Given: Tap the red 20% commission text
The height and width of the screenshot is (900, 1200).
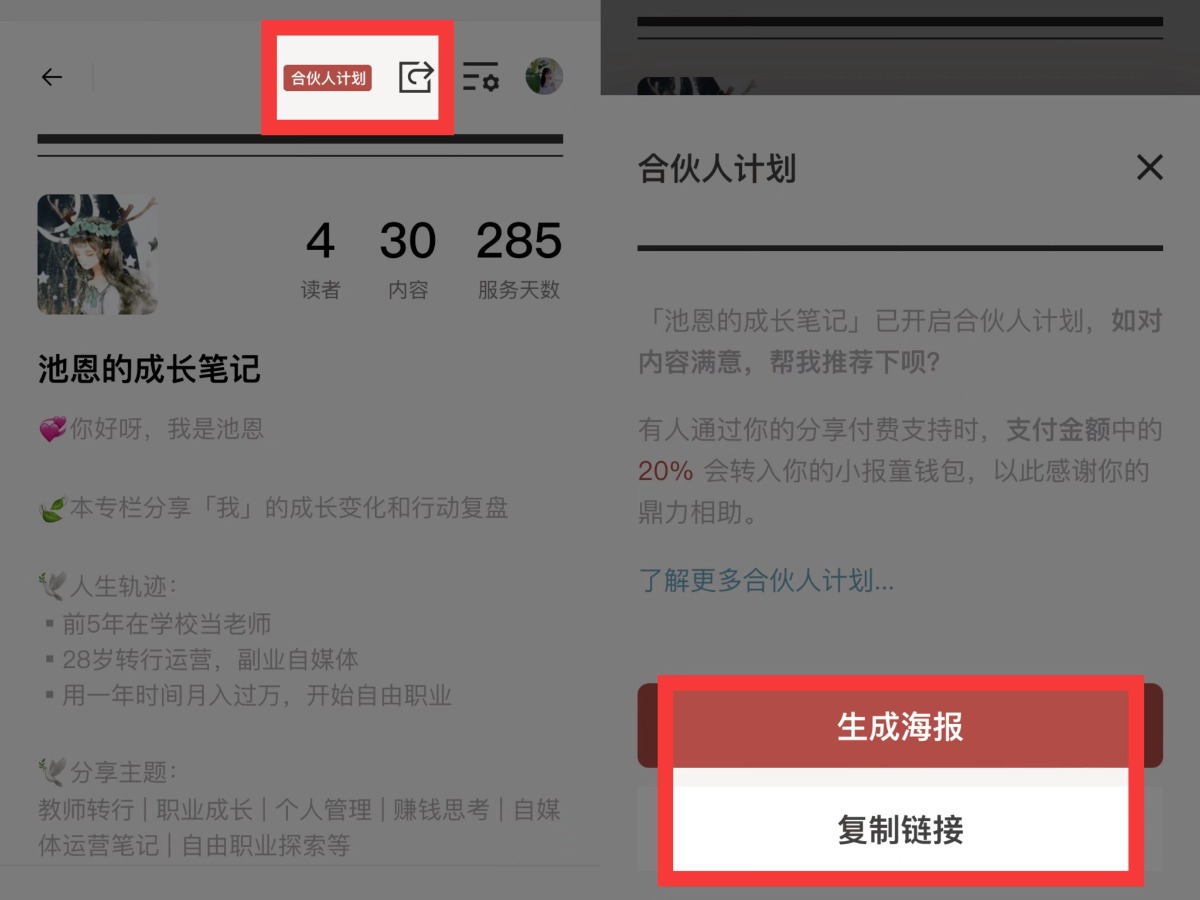Looking at the screenshot, I should point(666,471).
